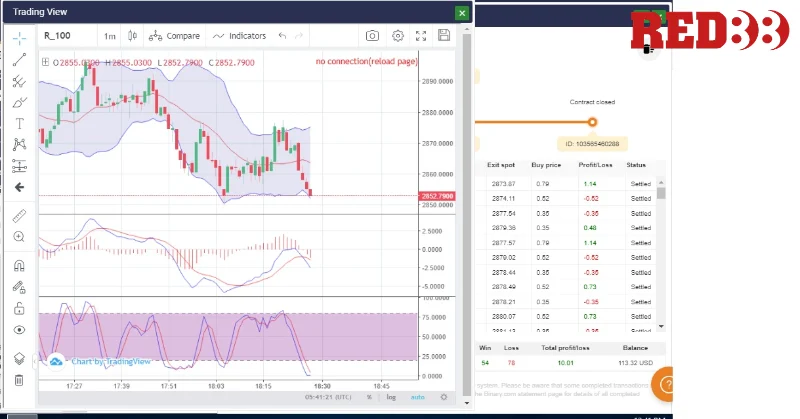Select the crosshair cursor tool
The height and width of the screenshot is (419, 800).
(19, 38)
